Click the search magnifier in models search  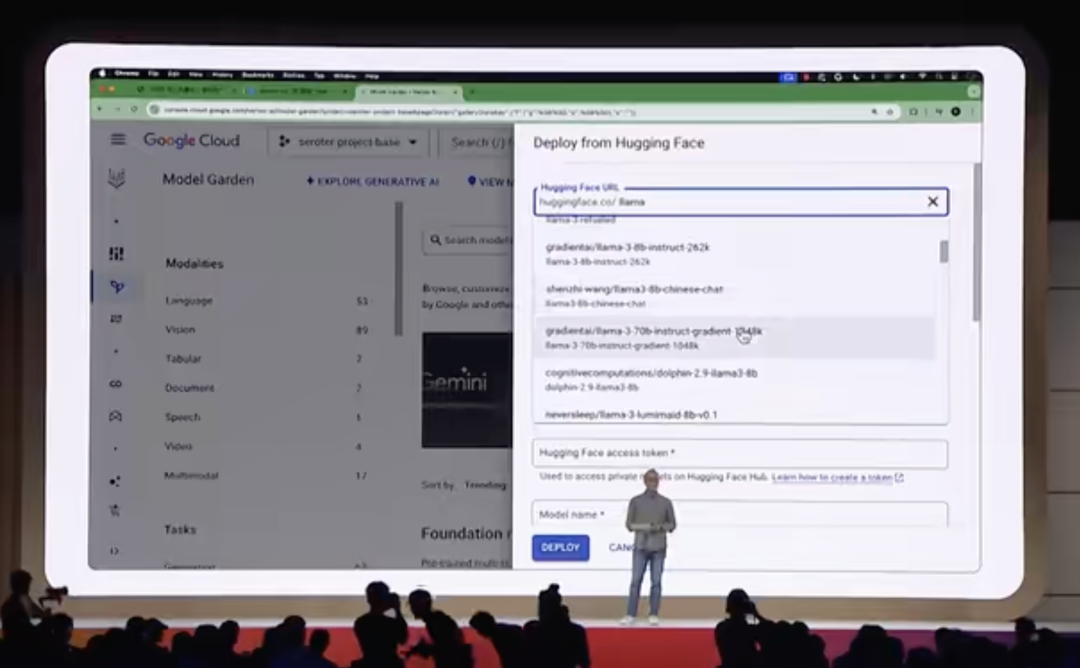[435, 240]
